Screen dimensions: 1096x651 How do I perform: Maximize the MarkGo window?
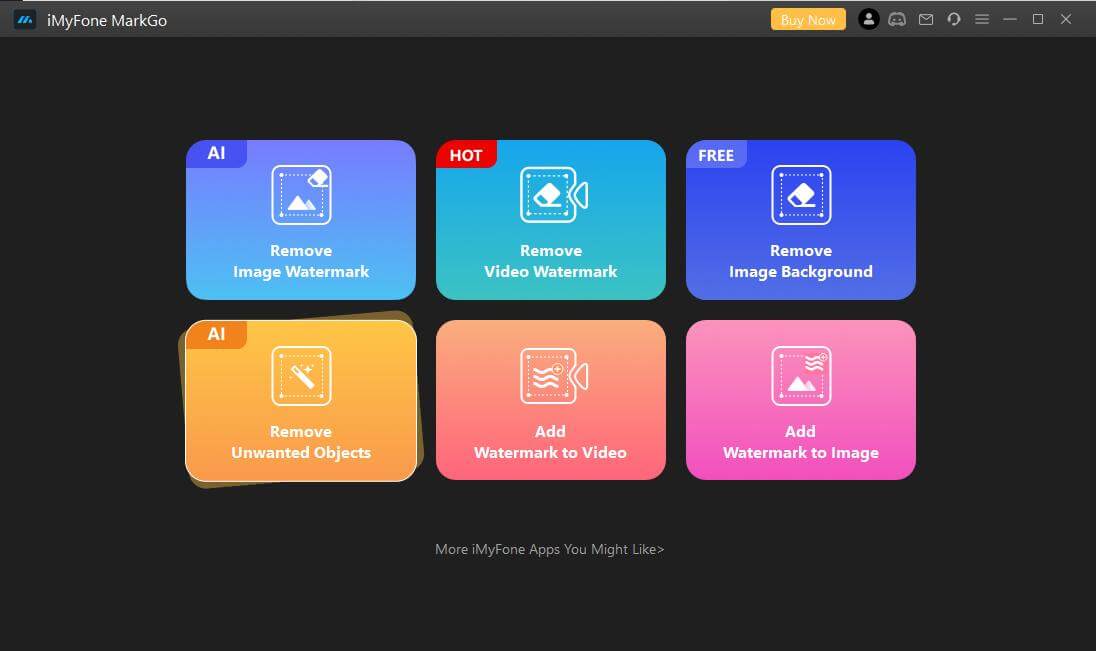pos(1038,19)
